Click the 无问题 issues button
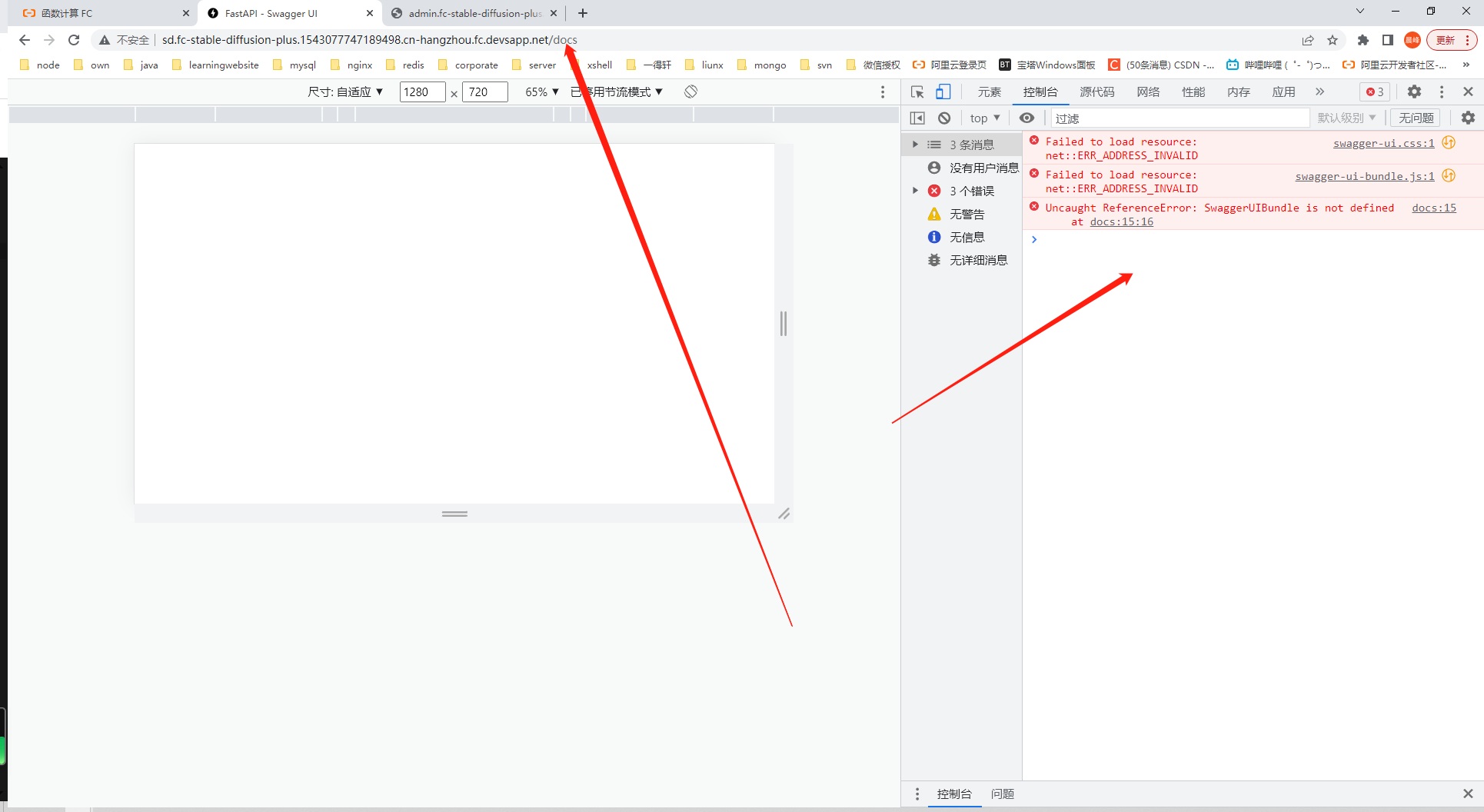 pos(1416,118)
